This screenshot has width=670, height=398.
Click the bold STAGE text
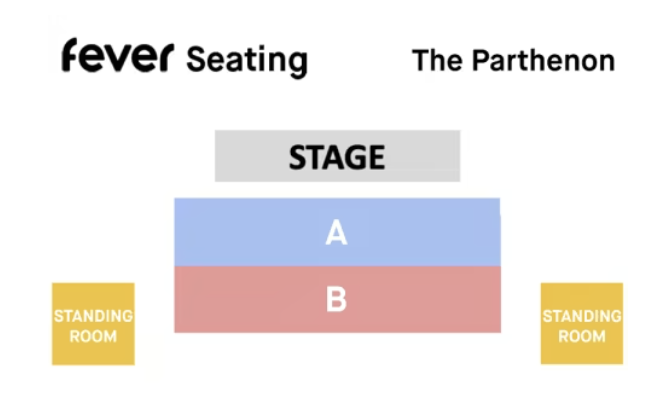coord(337,157)
